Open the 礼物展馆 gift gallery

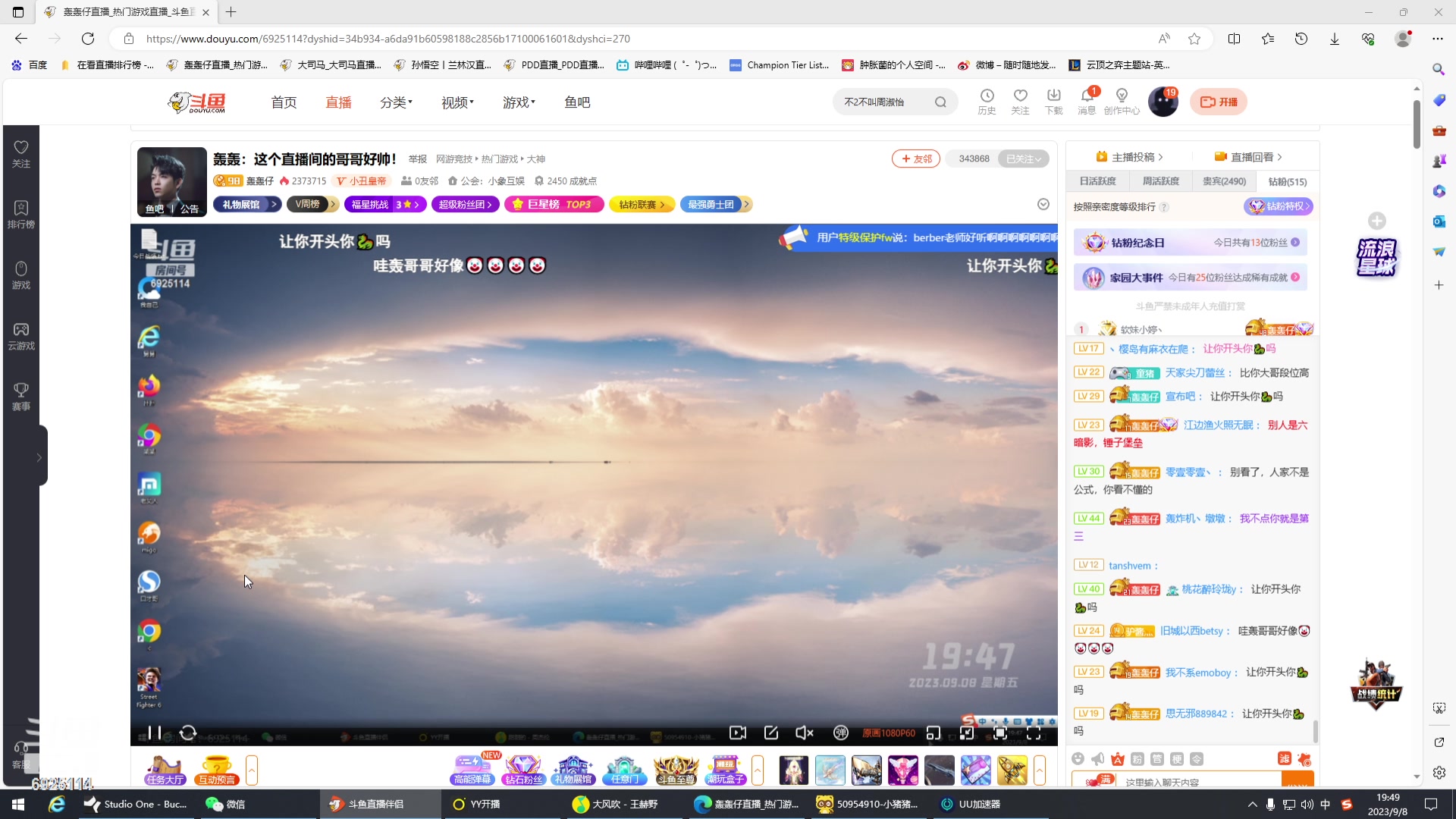click(574, 770)
